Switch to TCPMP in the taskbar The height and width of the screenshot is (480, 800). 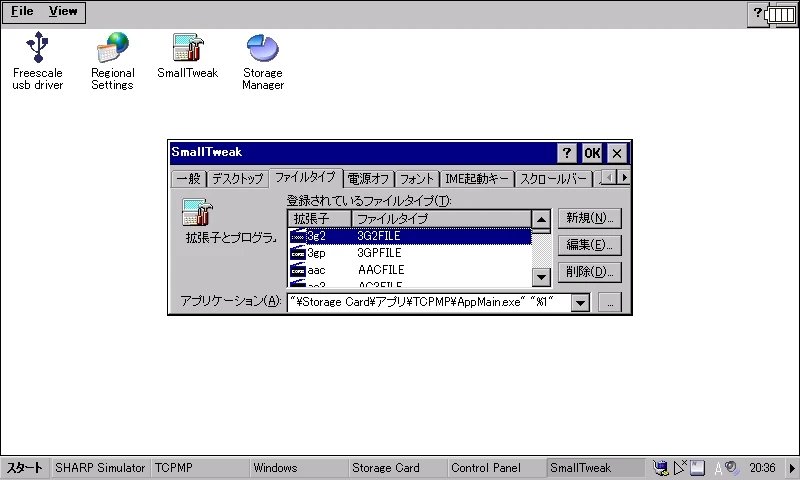(199, 468)
